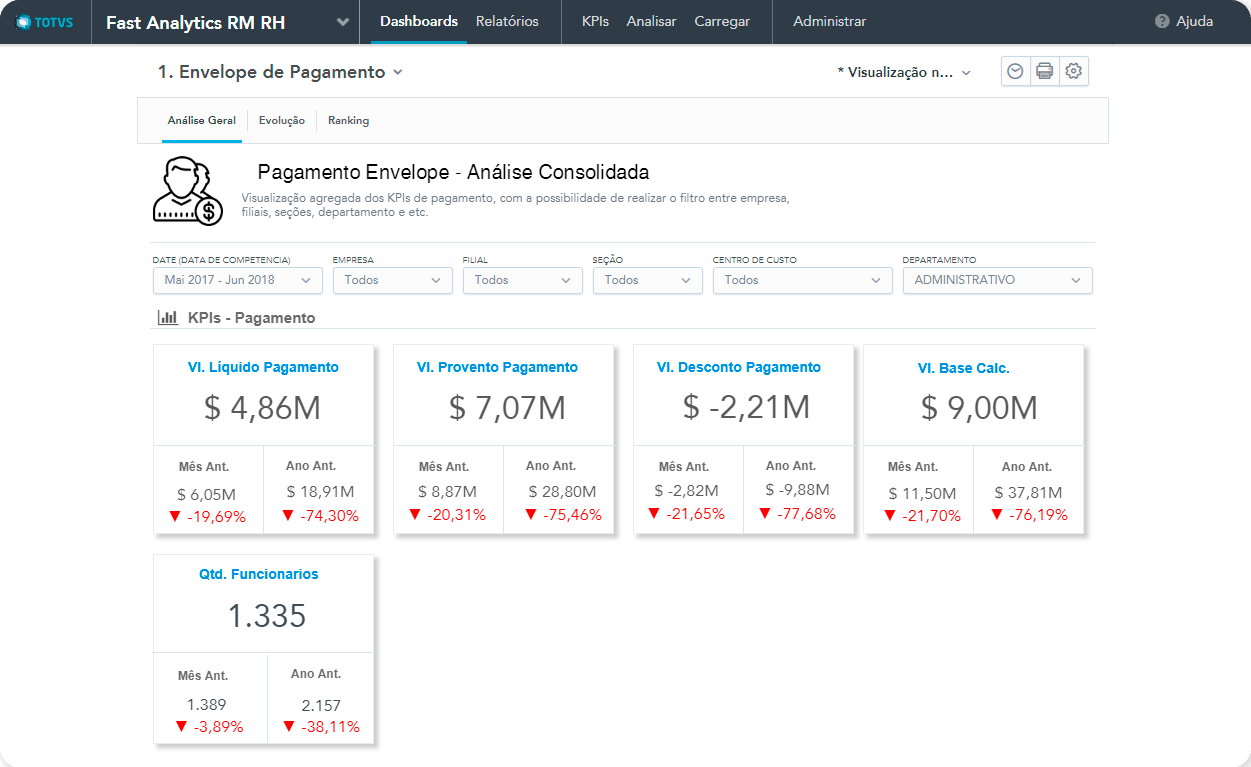Image resolution: width=1251 pixels, height=767 pixels.
Task: Open the Data de Competencia date filter
Action: (237, 280)
